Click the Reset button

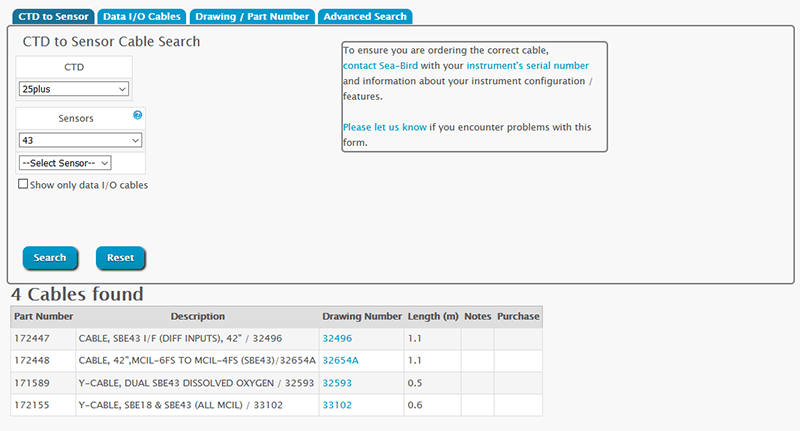(120, 258)
